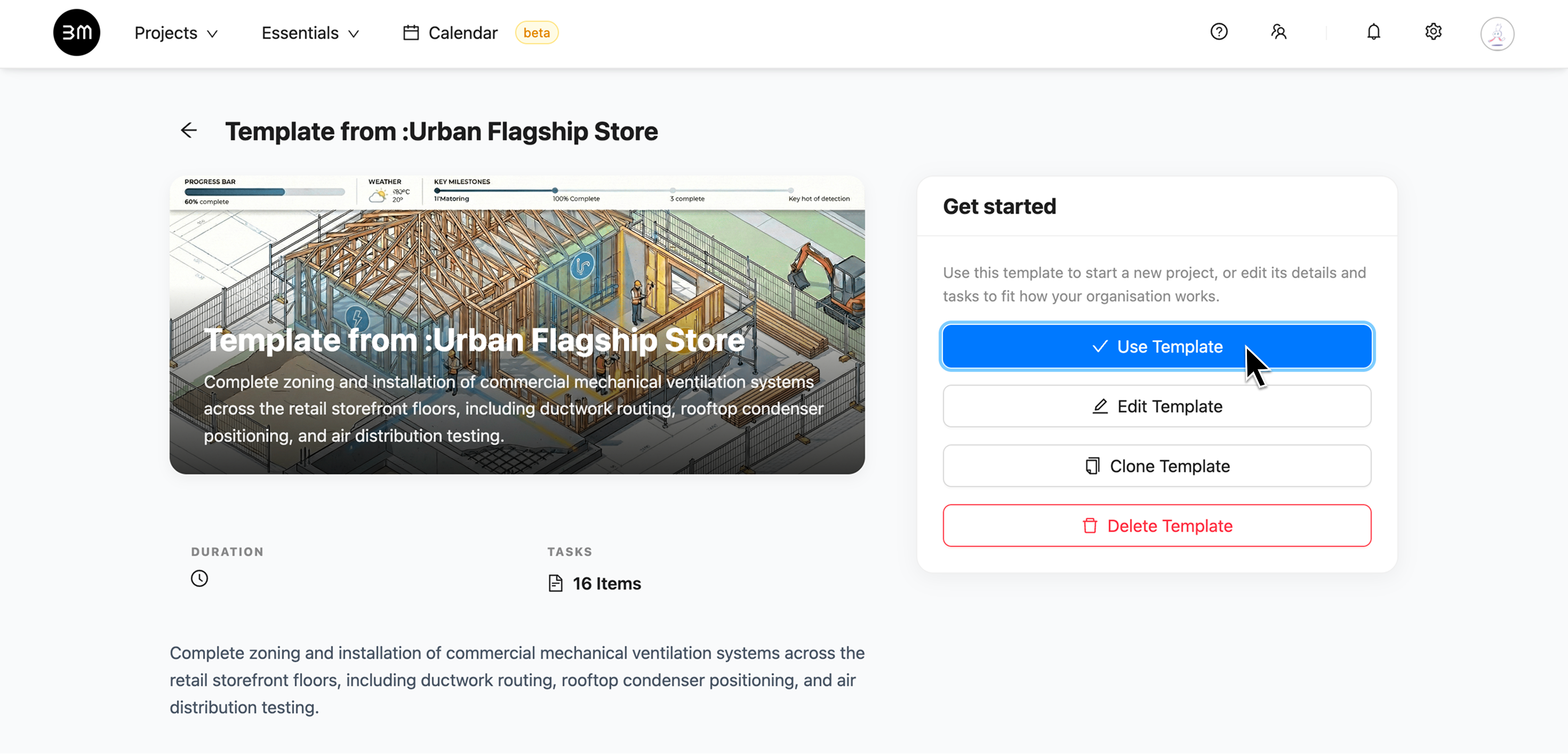
Task: Click the beta badge beside Calendar
Action: pyautogui.click(x=536, y=33)
